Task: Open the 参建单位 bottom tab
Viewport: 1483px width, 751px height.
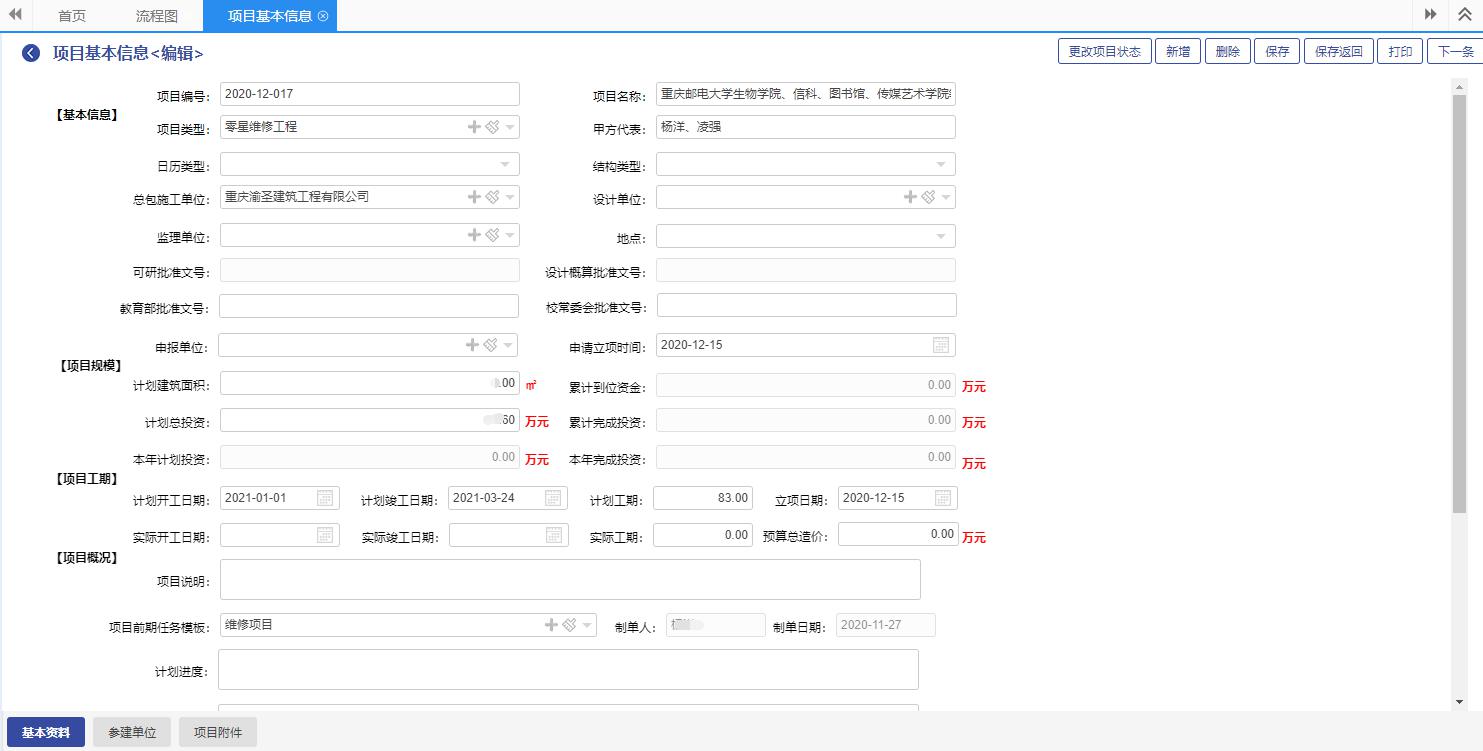Action: point(132,732)
